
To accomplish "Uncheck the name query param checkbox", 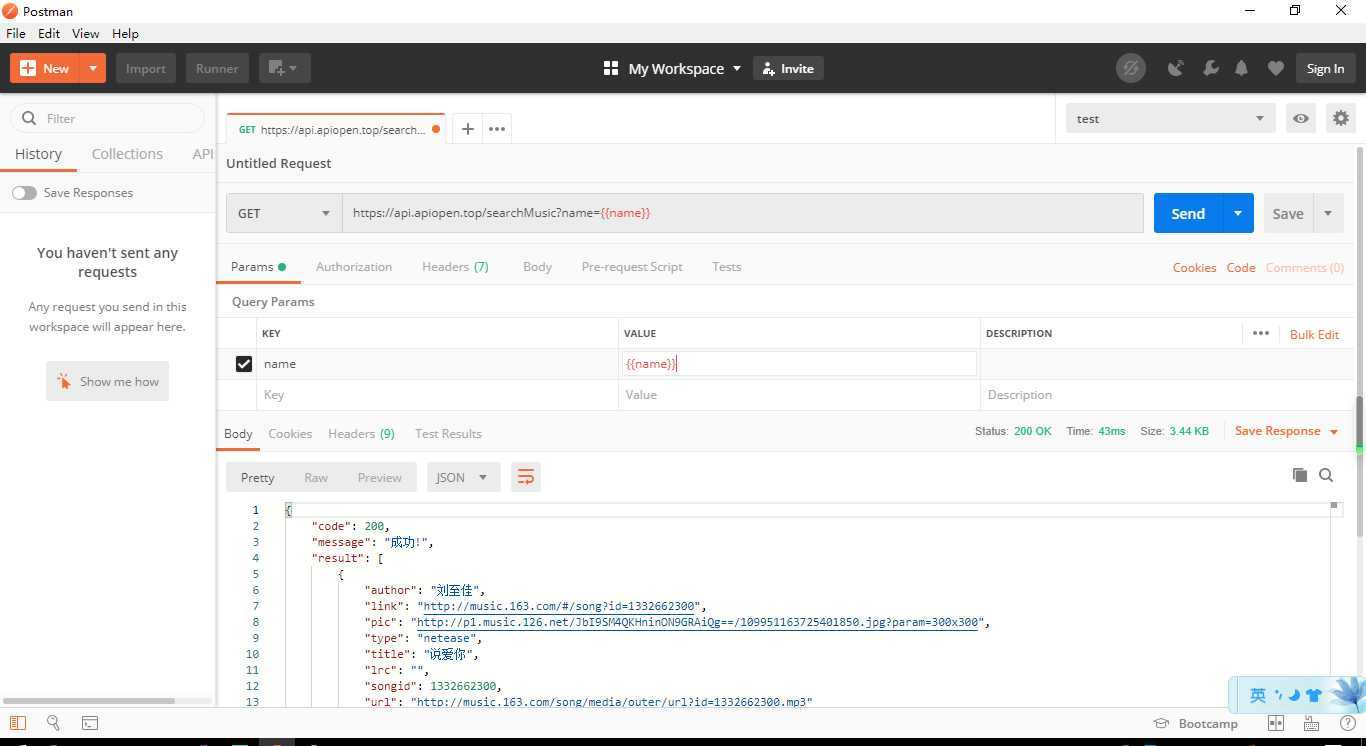I will point(243,364).
